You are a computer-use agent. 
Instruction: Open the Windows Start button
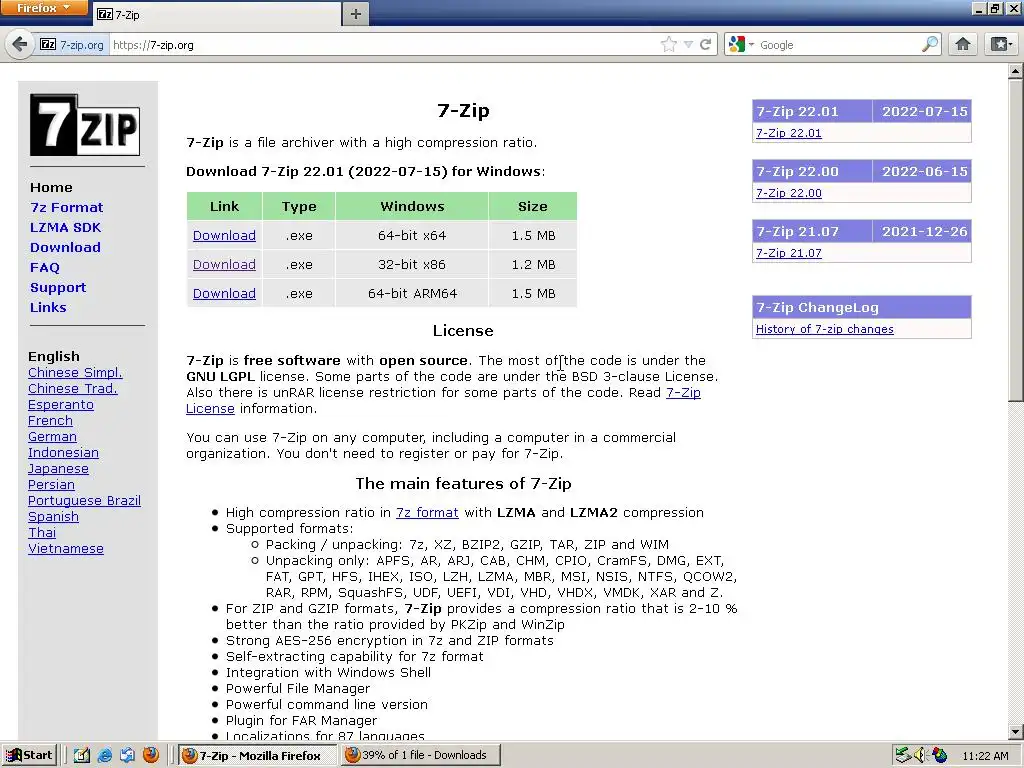point(29,755)
